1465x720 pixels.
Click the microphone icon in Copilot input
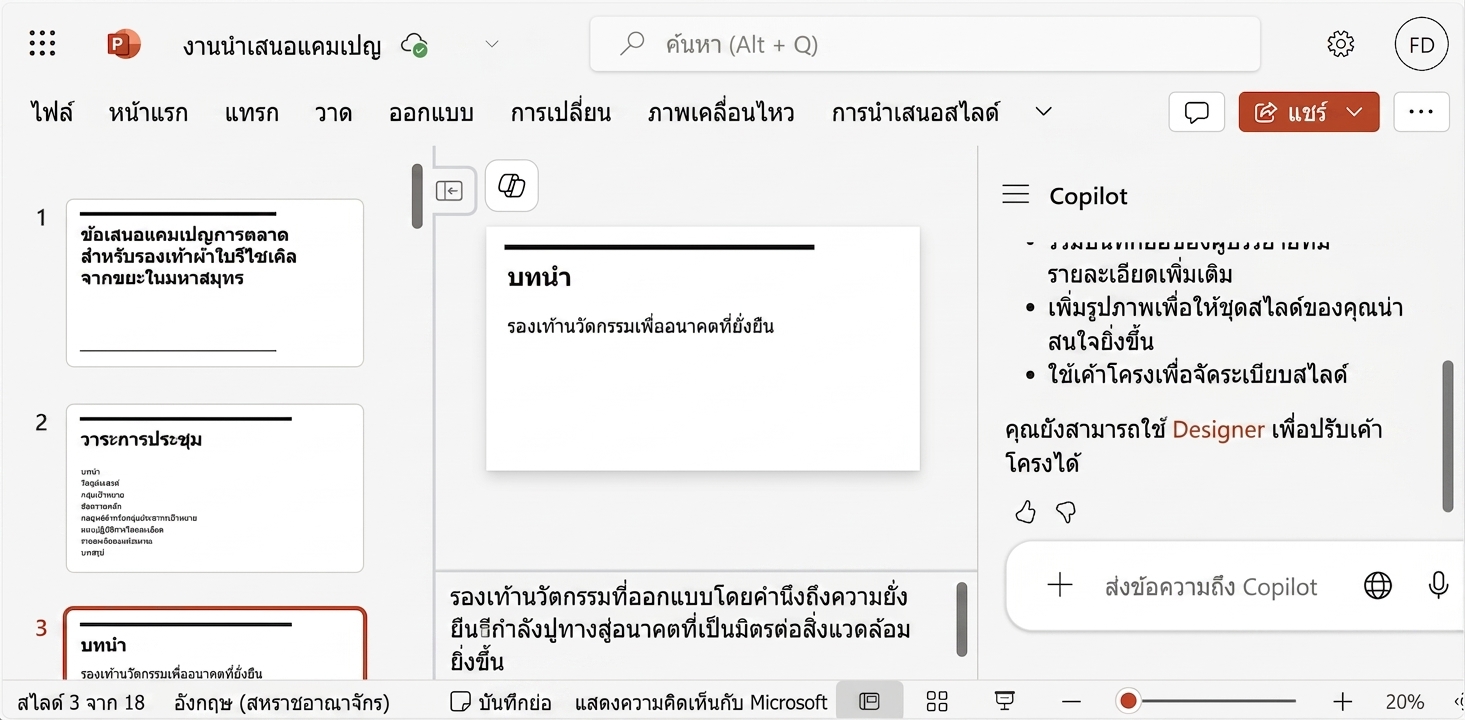tap(1438, 586)
